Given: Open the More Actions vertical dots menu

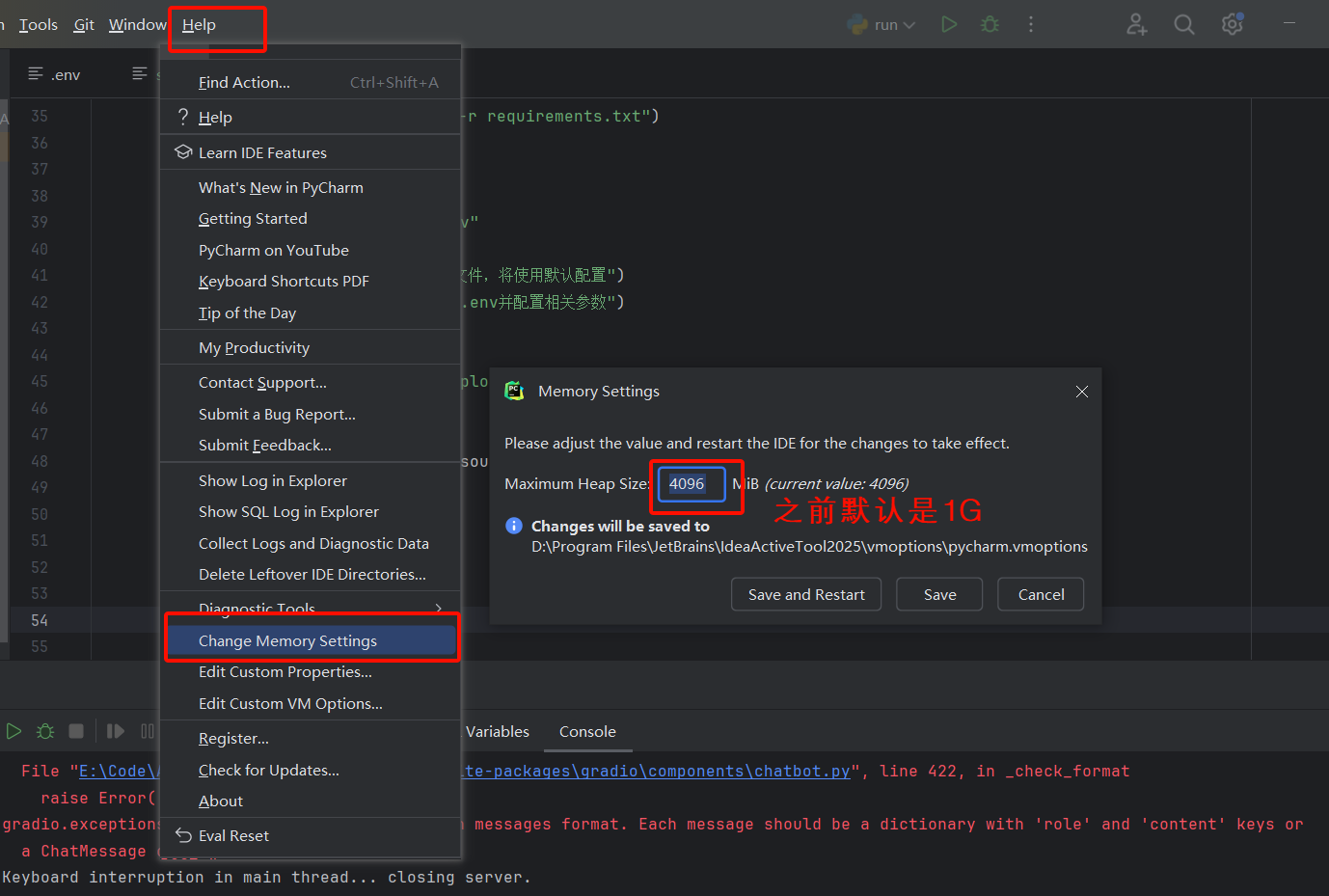Looking at the screenshot, I should [1031, 24].
